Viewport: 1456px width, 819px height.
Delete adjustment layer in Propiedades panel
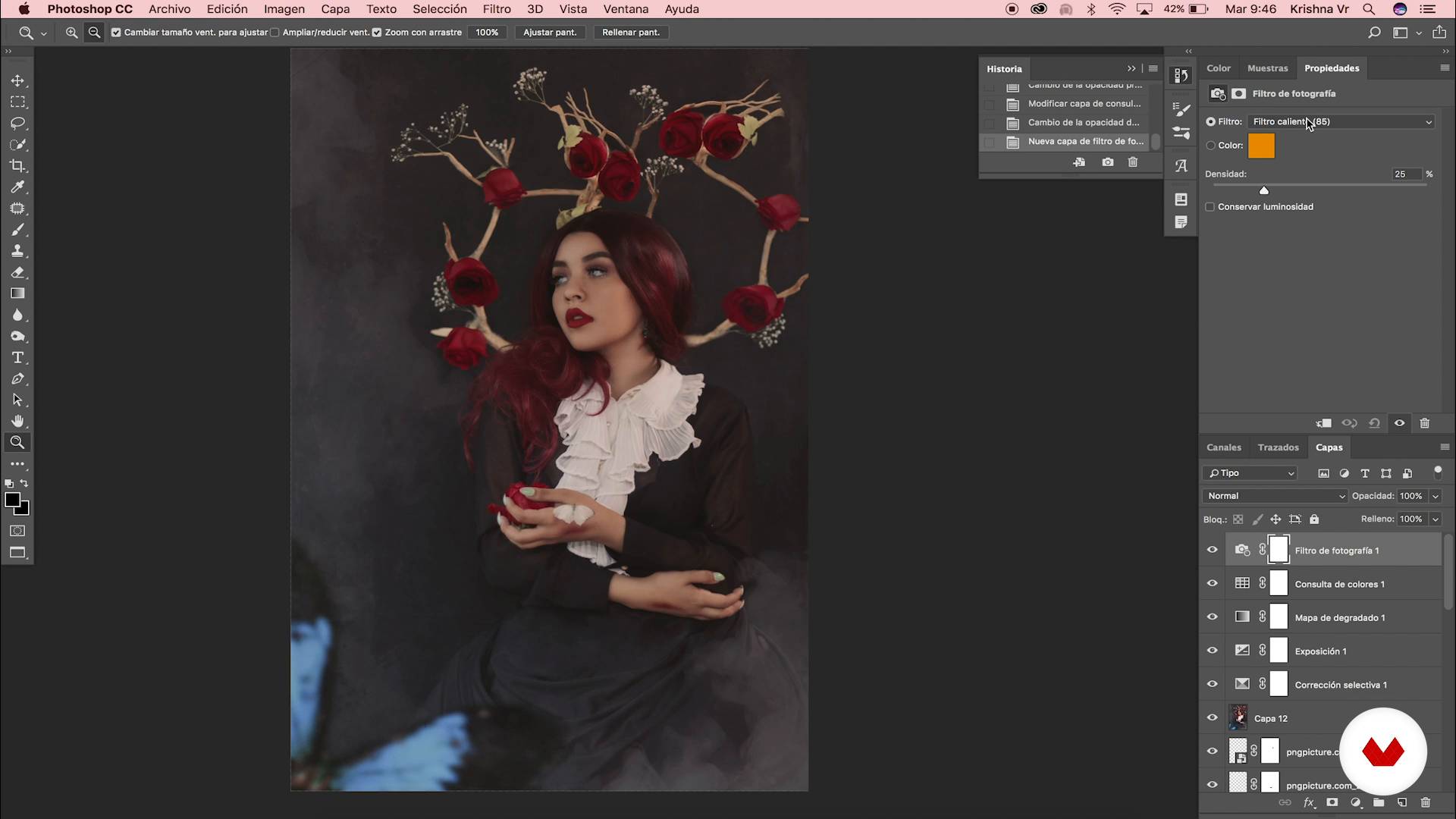tap(1425, 423)
